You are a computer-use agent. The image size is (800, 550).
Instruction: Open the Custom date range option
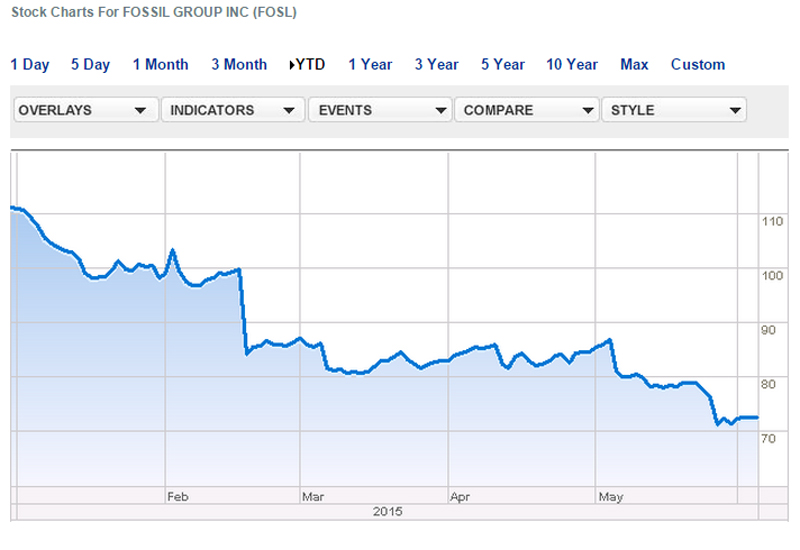pos(697,64)
